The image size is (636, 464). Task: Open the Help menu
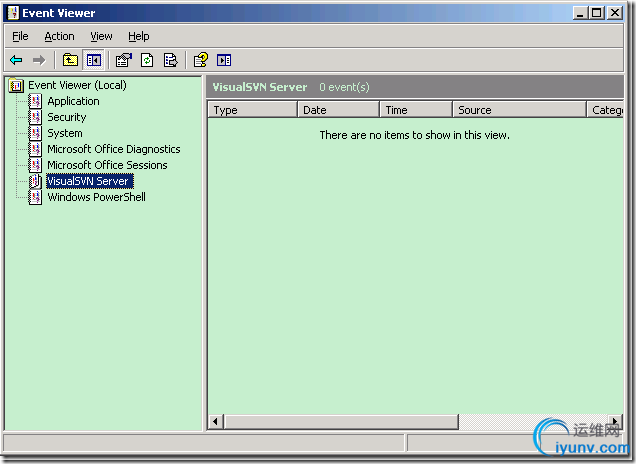click(139, 37)
